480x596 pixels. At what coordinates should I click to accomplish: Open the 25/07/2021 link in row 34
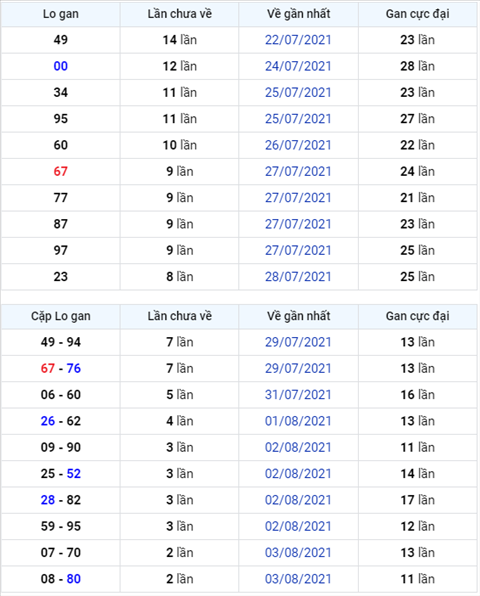pyautogui.click(x=298, y=92)
